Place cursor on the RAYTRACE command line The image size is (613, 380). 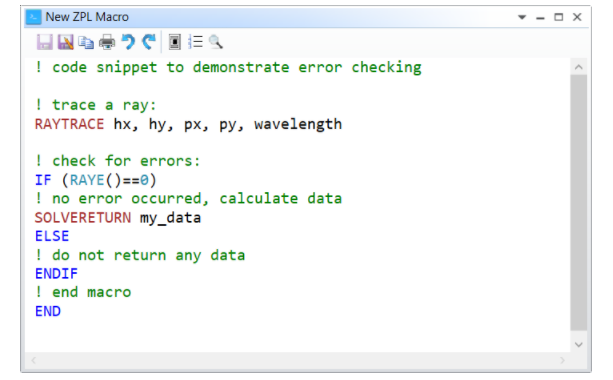coord(188,124)
